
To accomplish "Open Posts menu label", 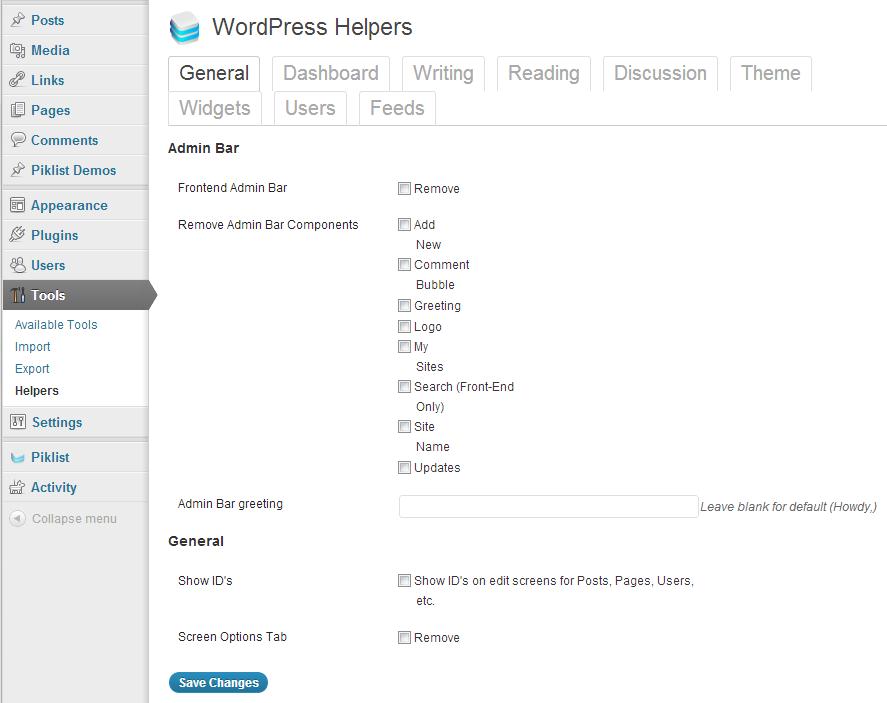I will pyautogui.click(x=48, y=20).
